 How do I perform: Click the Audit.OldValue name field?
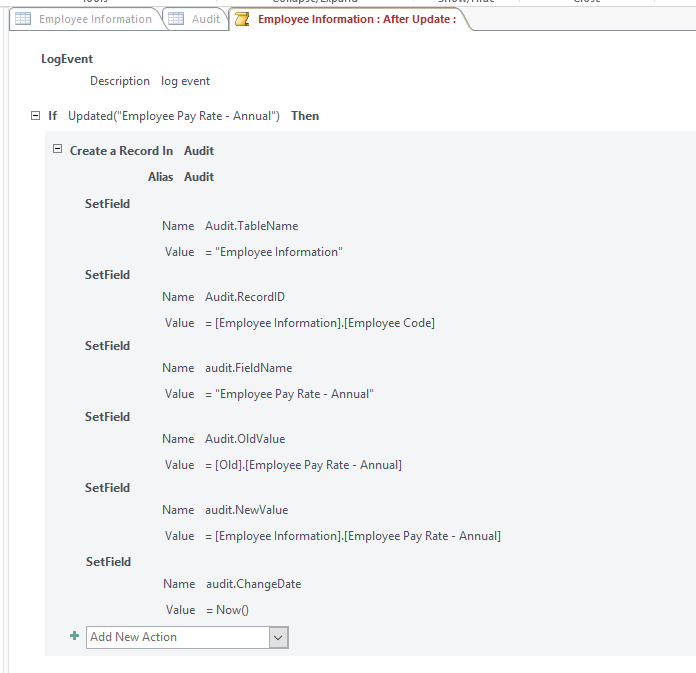[245, 439]
